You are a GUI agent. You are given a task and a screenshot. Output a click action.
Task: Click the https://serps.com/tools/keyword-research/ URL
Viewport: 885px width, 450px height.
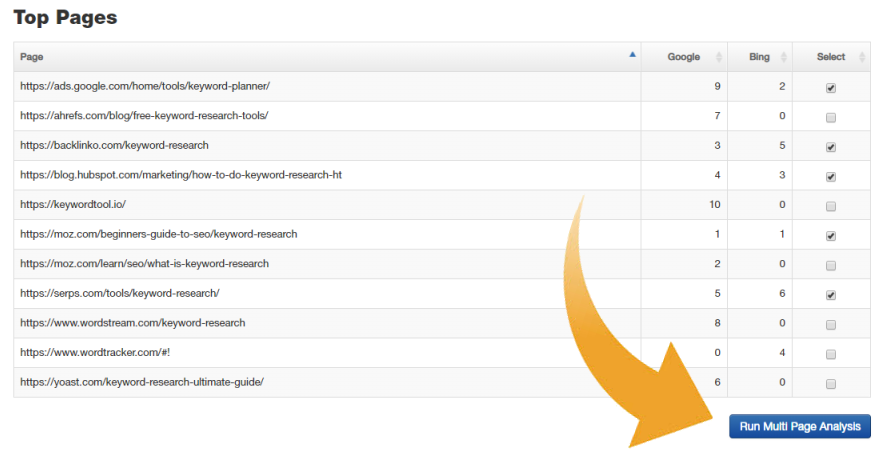click(x=120, y=293)
